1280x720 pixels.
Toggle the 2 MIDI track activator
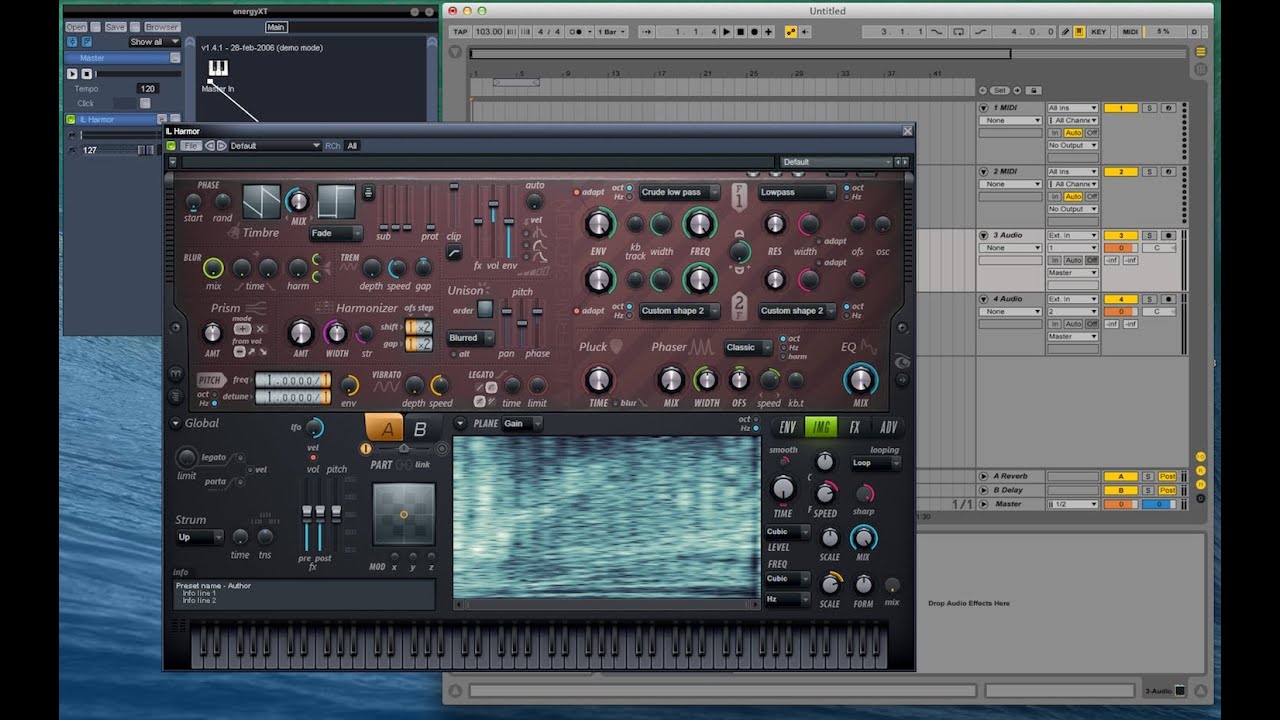point(1121,172)
